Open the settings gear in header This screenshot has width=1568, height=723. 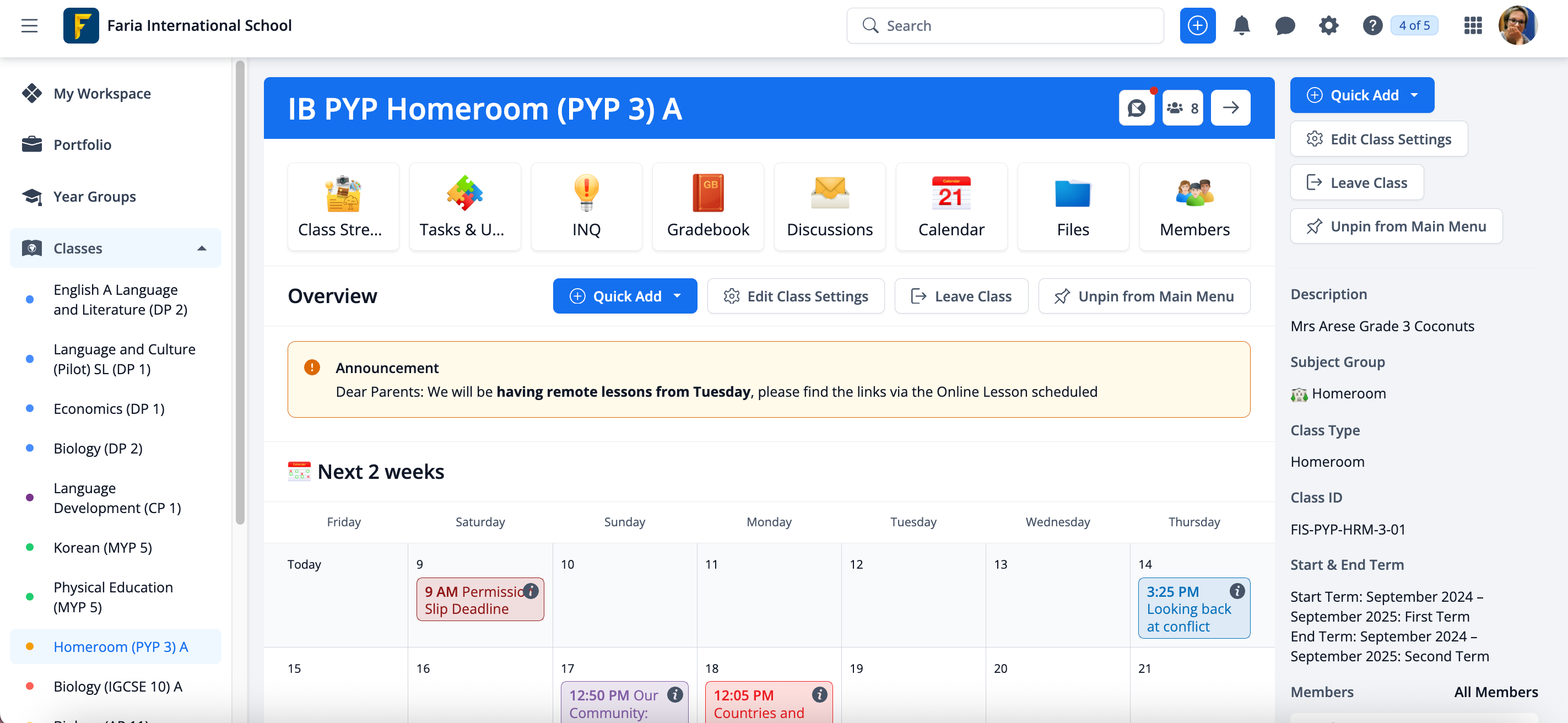click(1328, 25)
